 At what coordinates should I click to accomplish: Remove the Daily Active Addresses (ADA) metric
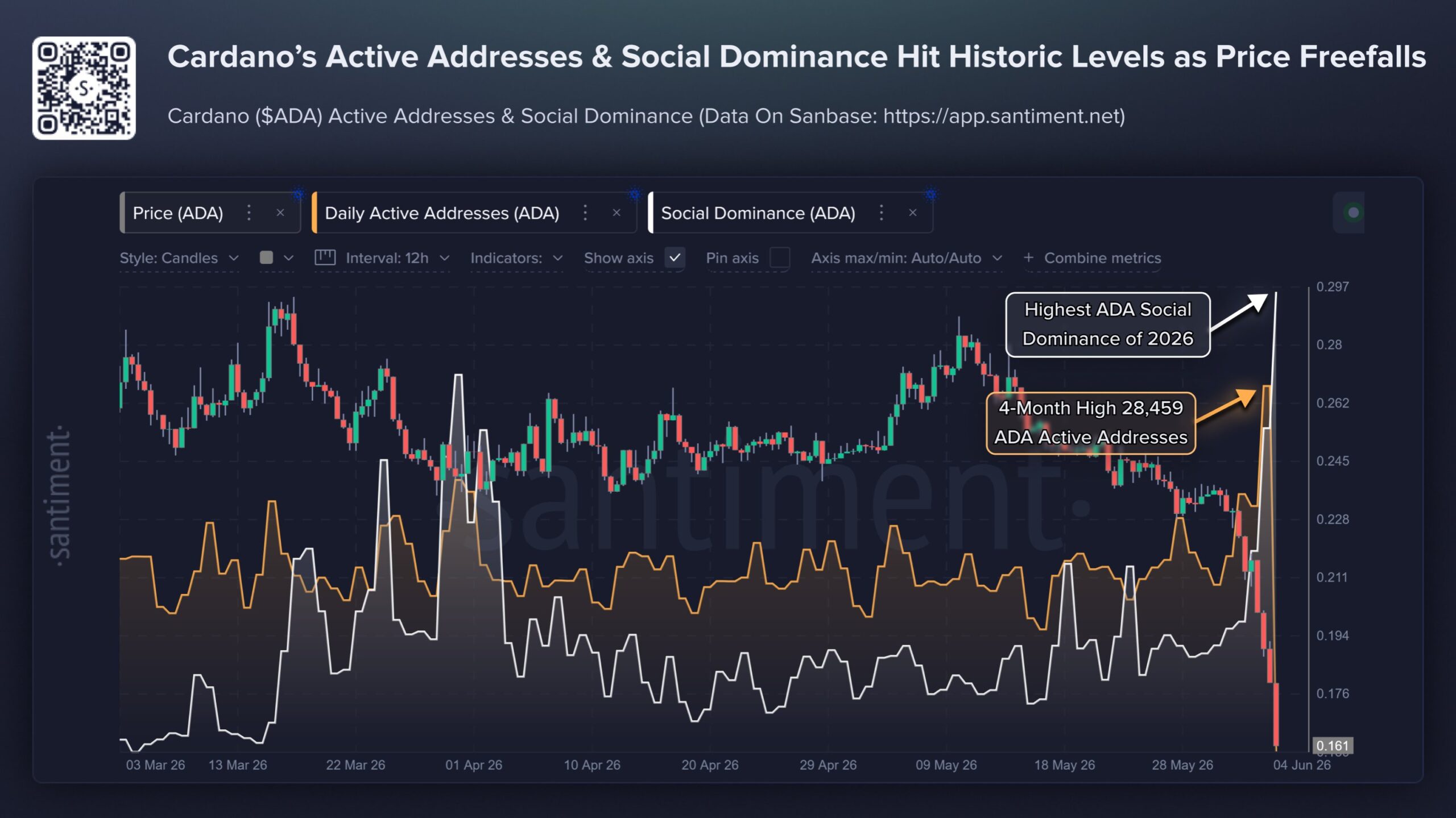tap(617, 213)
